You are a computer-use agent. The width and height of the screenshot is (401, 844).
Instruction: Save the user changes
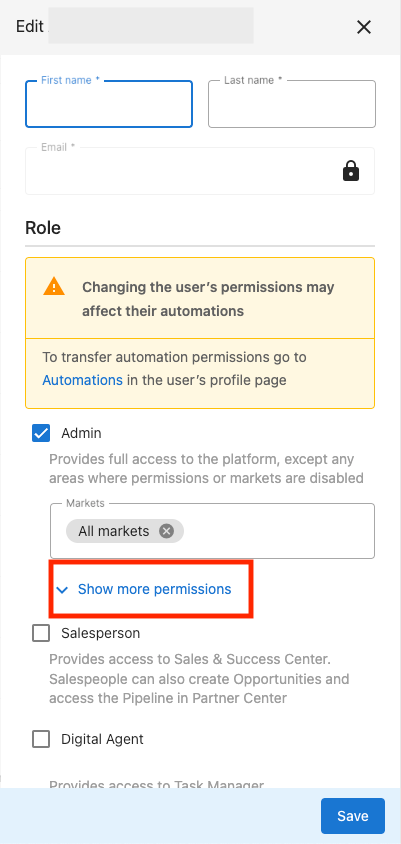tap(353, 816)
